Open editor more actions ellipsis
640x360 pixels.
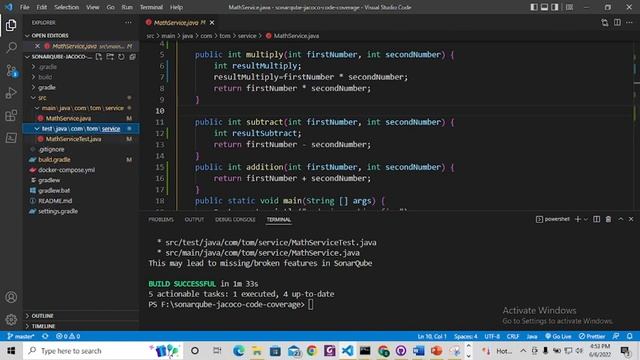[629, 23]
